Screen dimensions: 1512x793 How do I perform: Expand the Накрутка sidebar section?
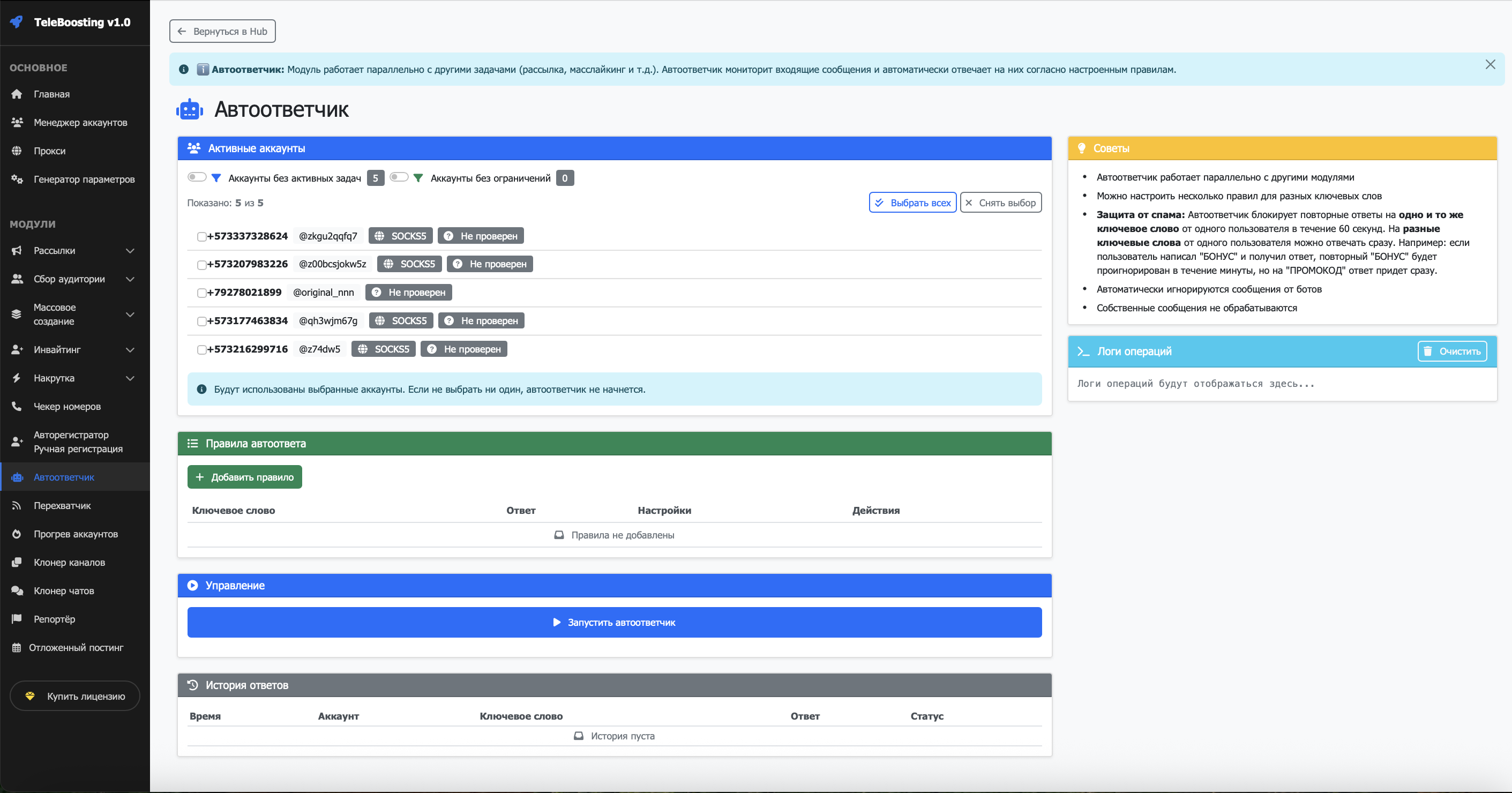[130, 378]
